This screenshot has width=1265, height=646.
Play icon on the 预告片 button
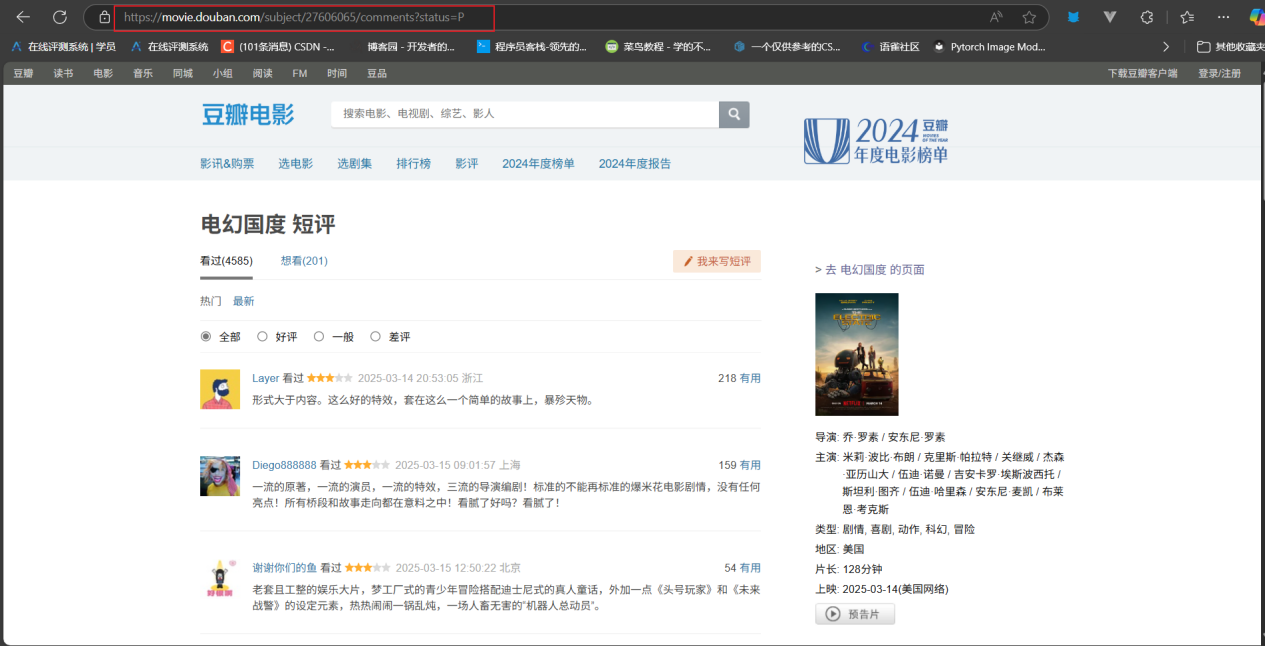[x=833, y=615]
